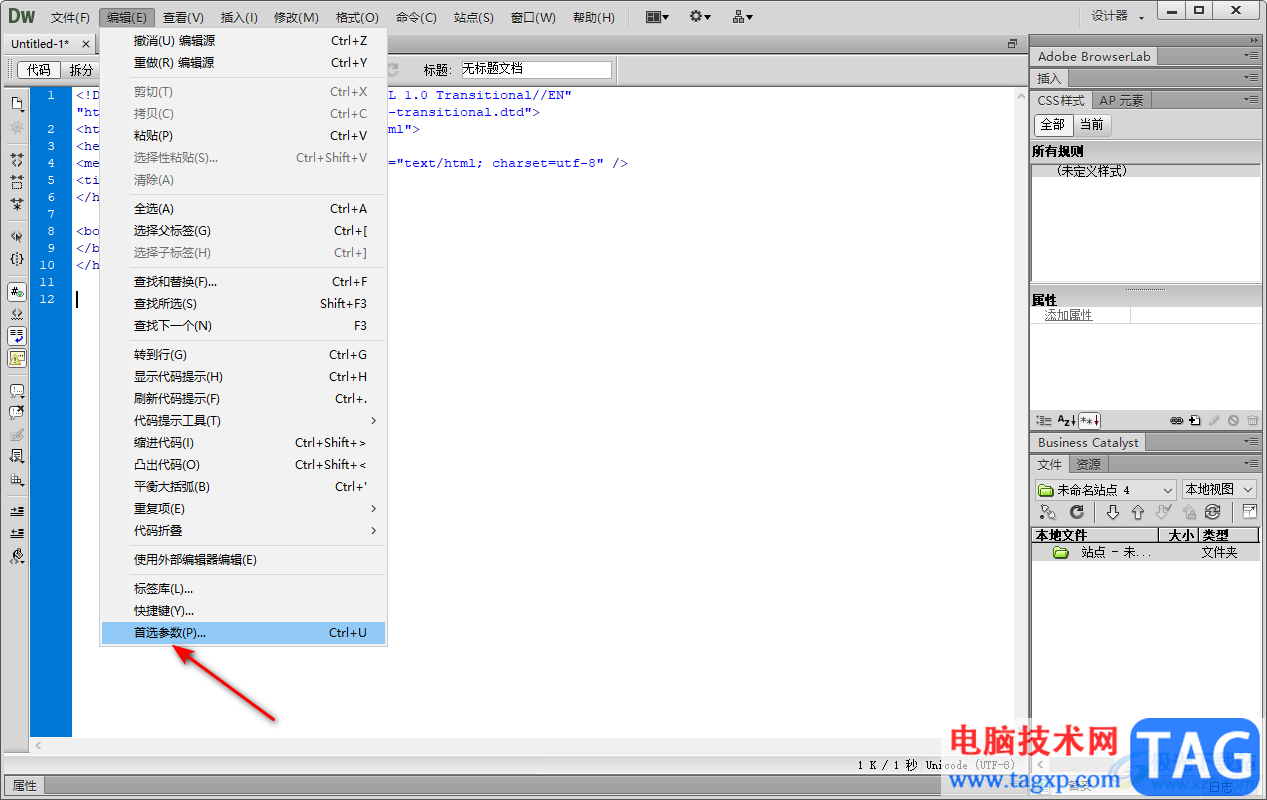Open the 属性 panel bar at bottom

[x=24, y=786]
